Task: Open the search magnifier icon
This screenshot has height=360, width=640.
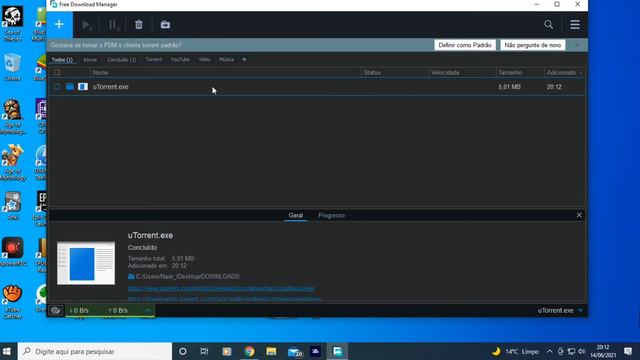Action: click(549, 24)
